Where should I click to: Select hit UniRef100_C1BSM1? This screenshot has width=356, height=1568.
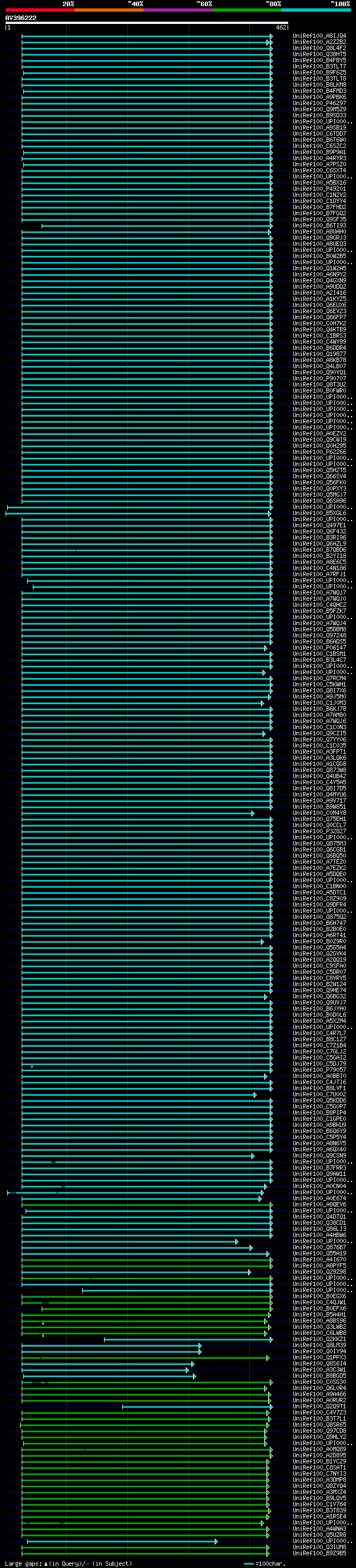[319, 654]
